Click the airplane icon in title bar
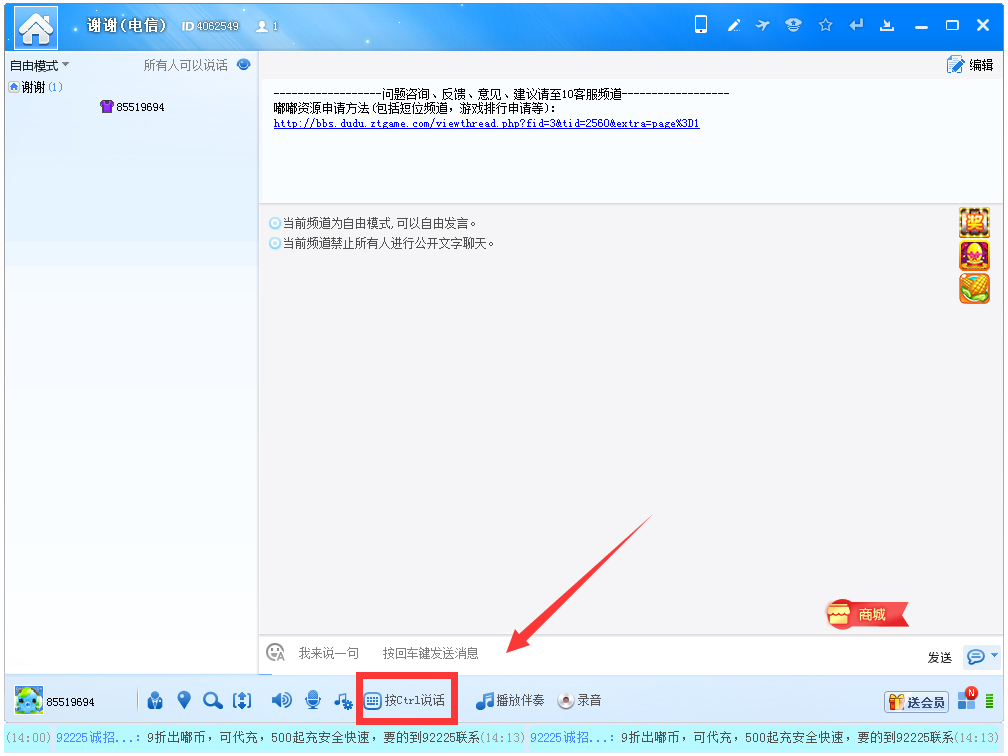This screenshot has height=756, width=1008. [763, 25]
